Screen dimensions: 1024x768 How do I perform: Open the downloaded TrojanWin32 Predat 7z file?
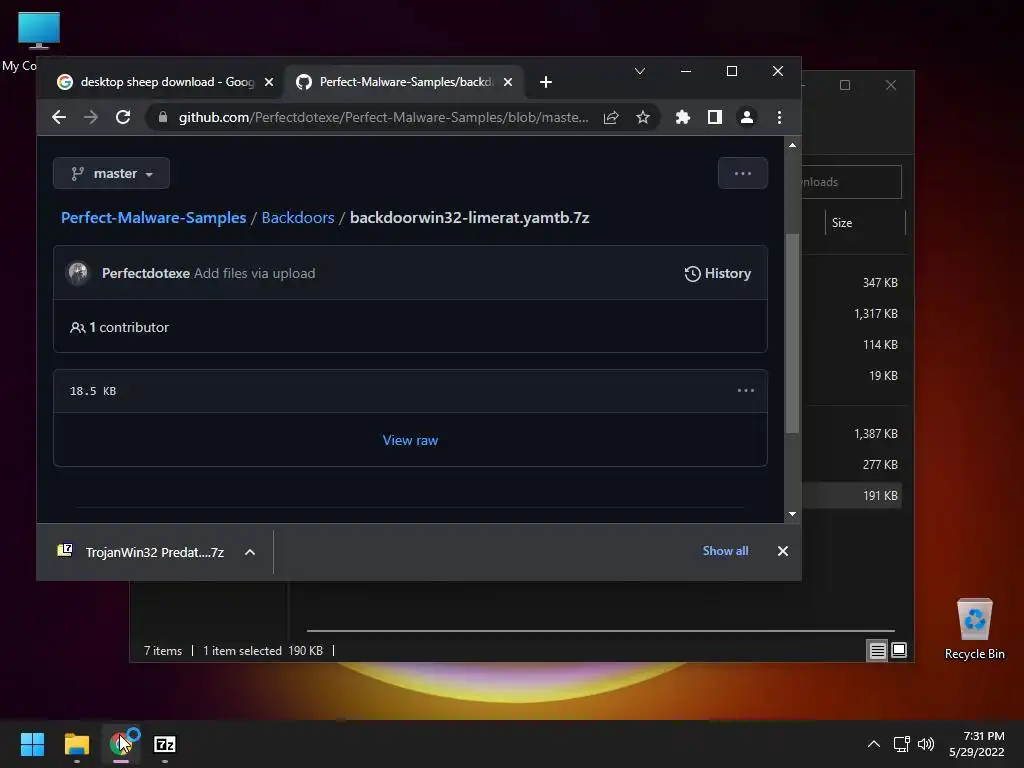(143, 552)
